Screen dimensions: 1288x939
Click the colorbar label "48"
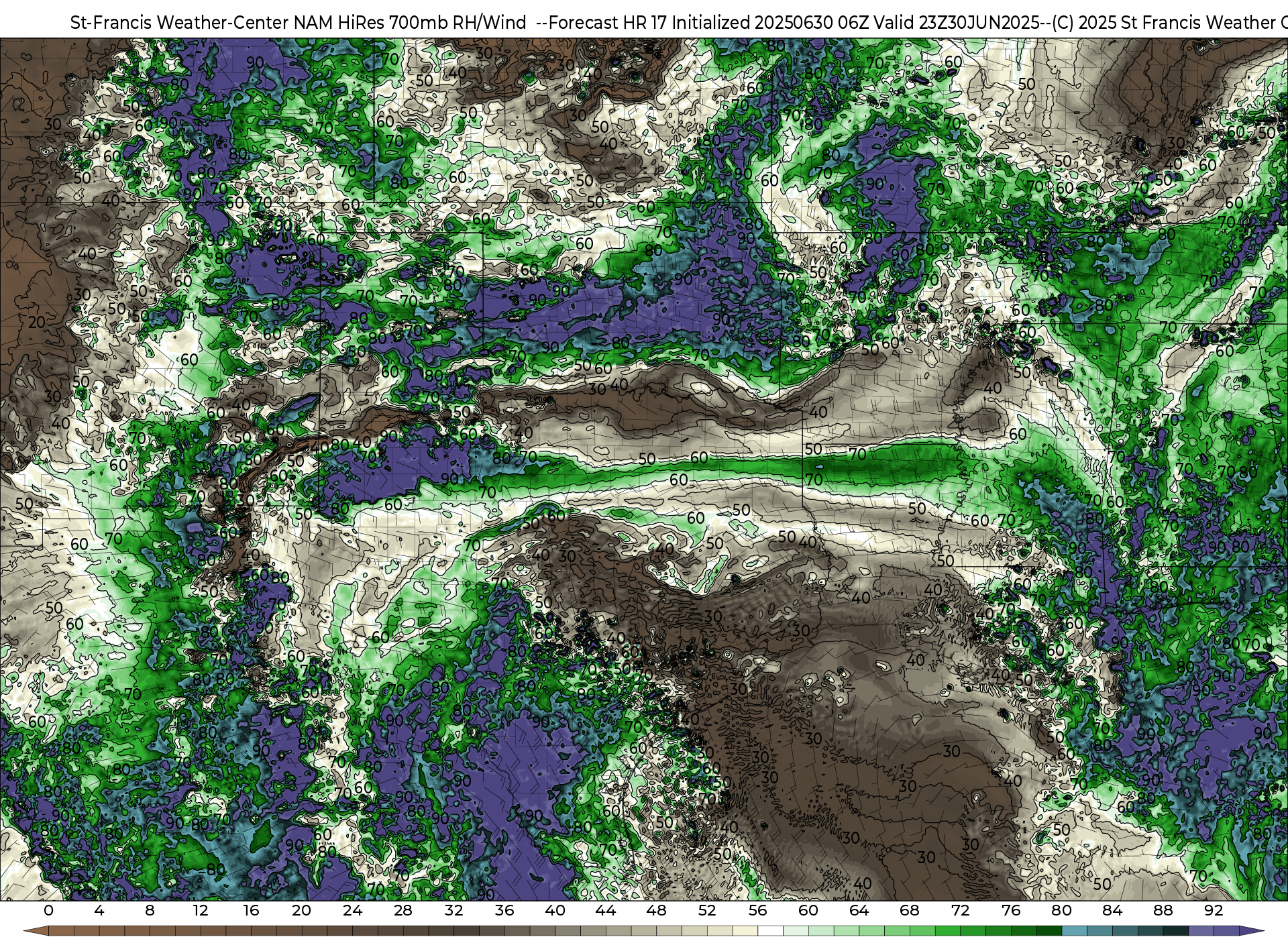657,910
